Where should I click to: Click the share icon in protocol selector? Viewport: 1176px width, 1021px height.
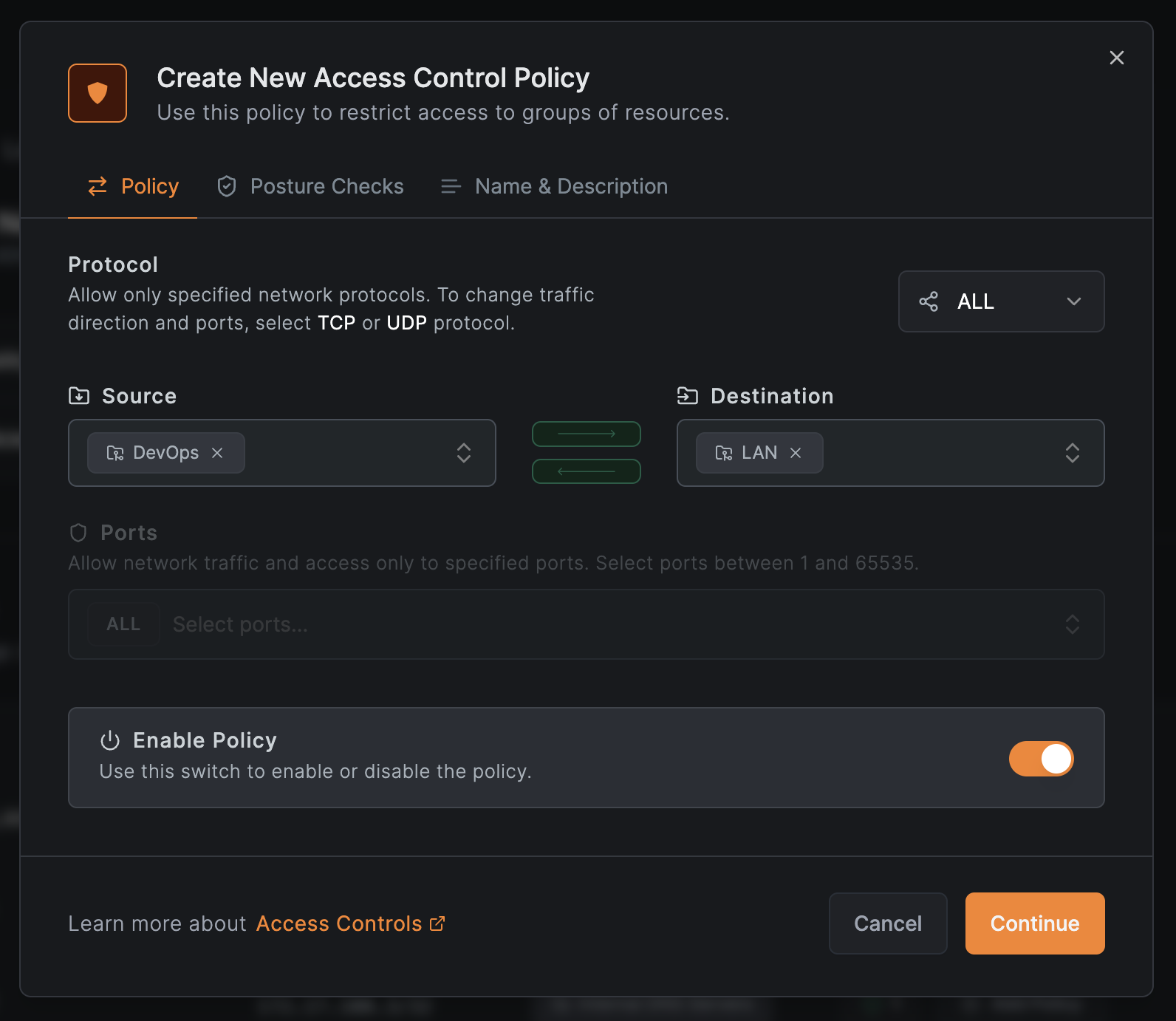point(929,301)
